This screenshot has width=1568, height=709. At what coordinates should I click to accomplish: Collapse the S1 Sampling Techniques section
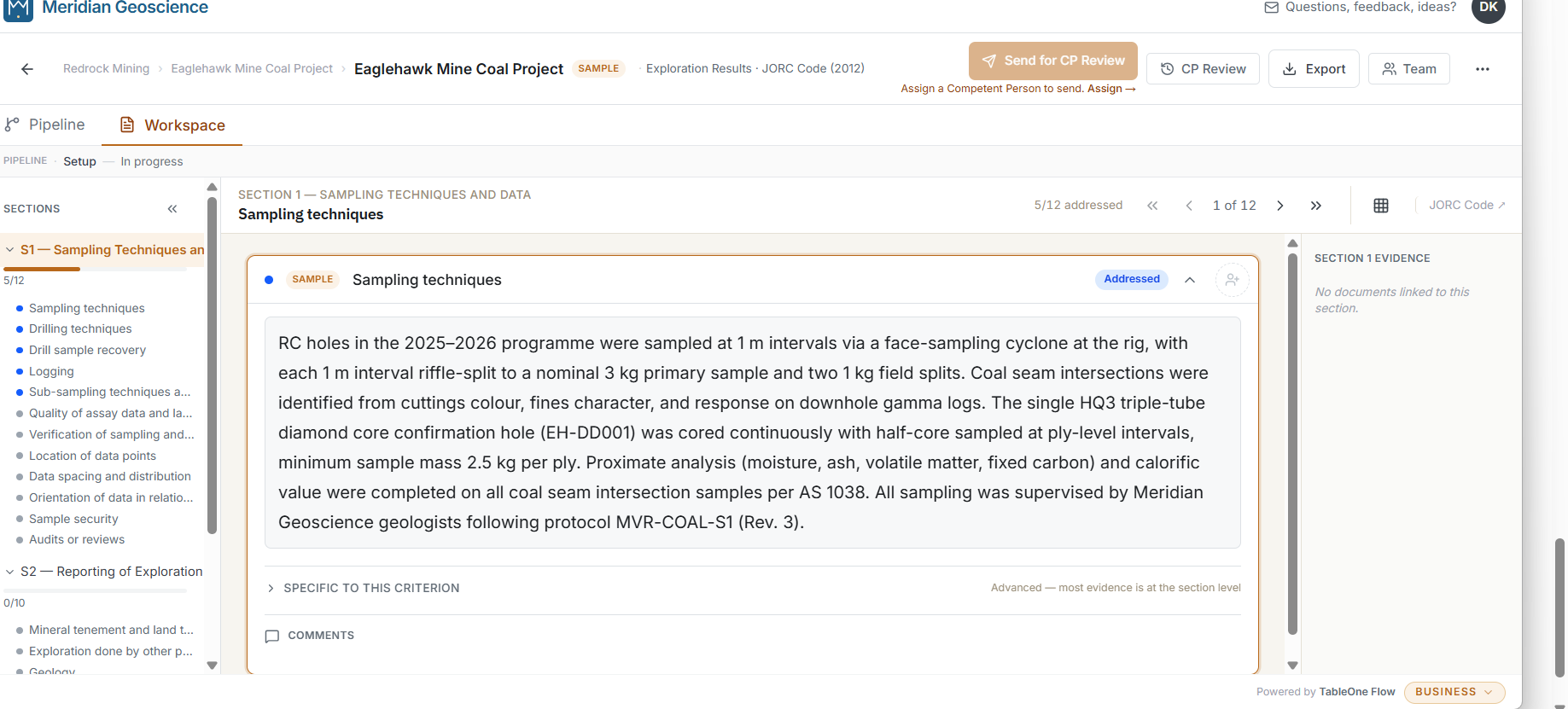tap(10, 250)
